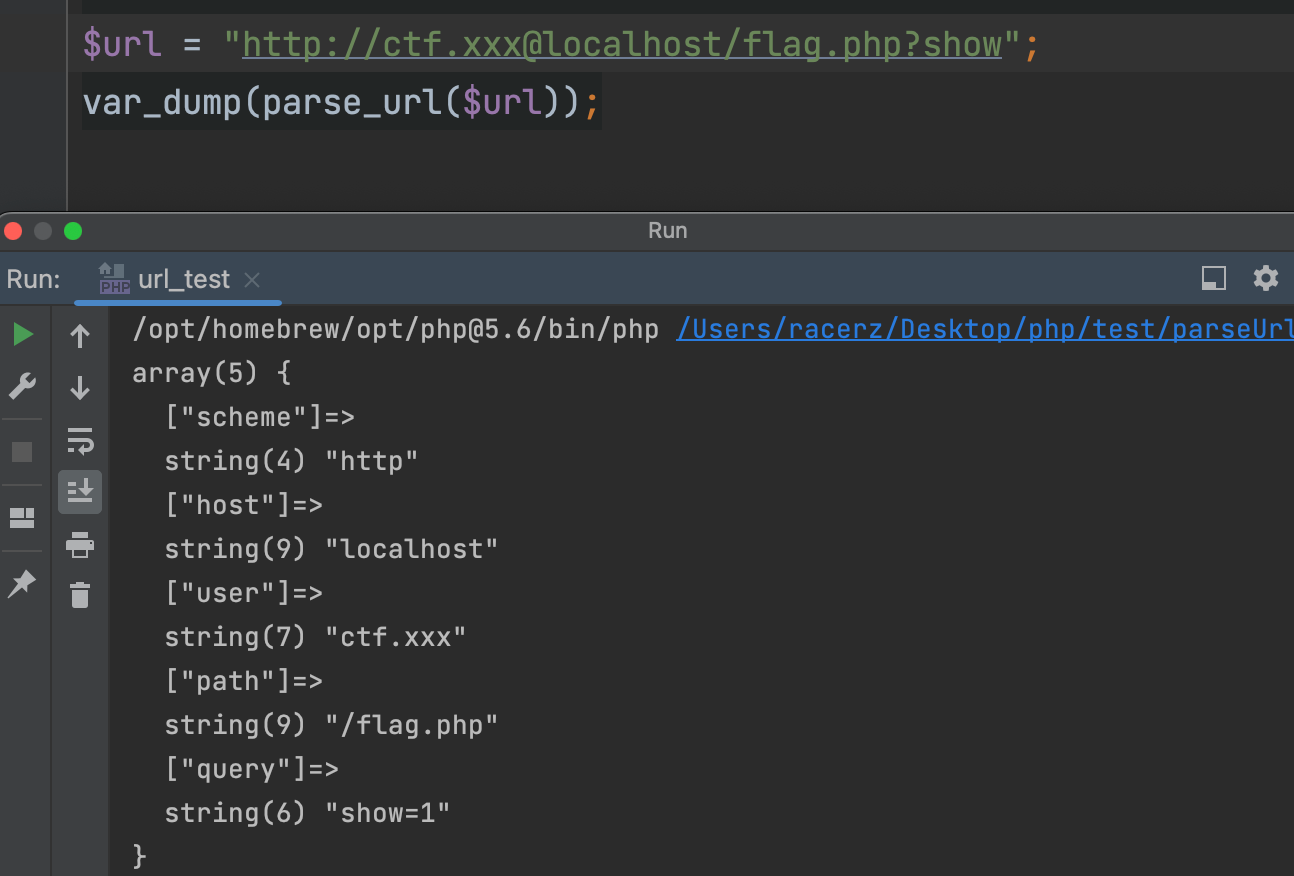Screen dimensions: 1294x876
Task: Pin the Run tab with pin icon
Action: coord(22,584)
